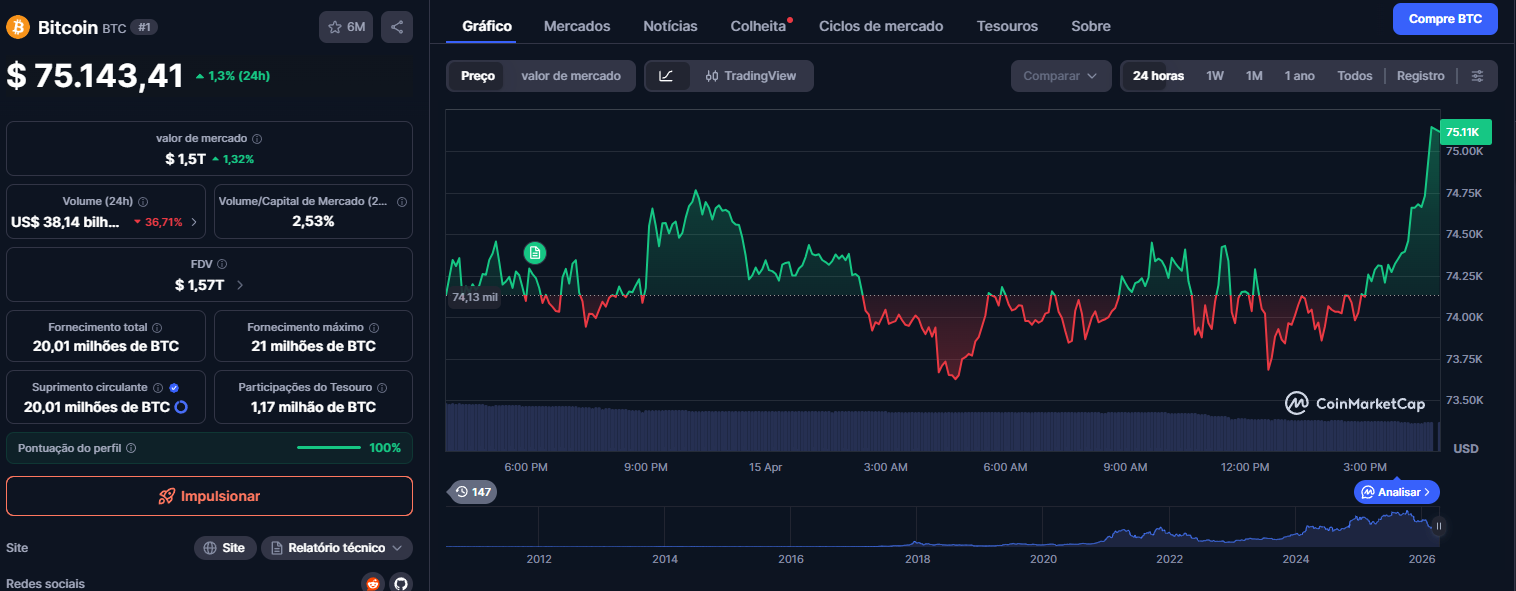Open the Site link button
Screen dimensions: 1516x591
click(223, 548)
